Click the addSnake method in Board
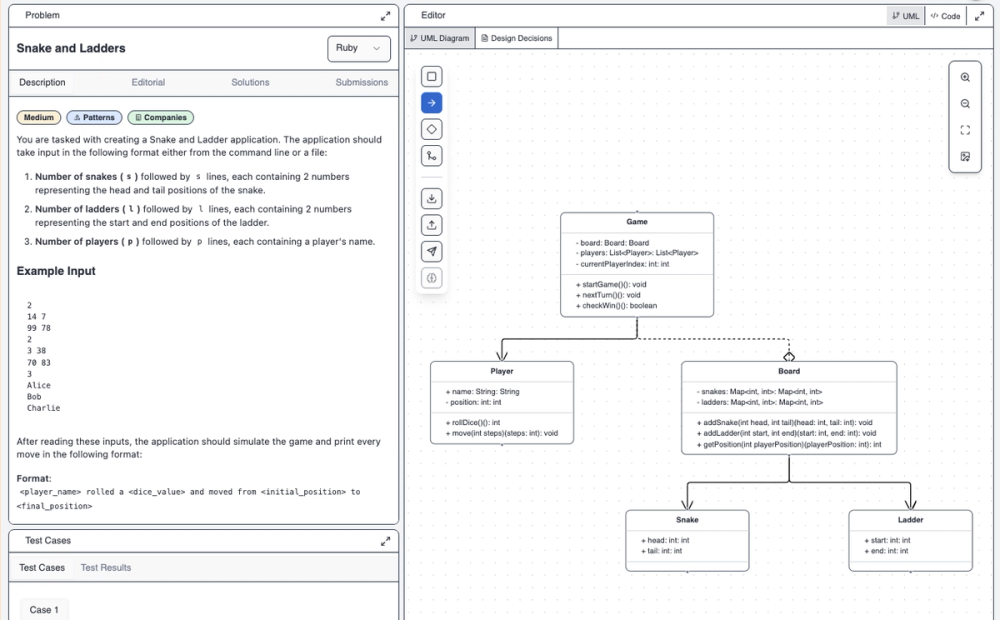This screenshot has width=1000, height=620. (x=784, y=422)
